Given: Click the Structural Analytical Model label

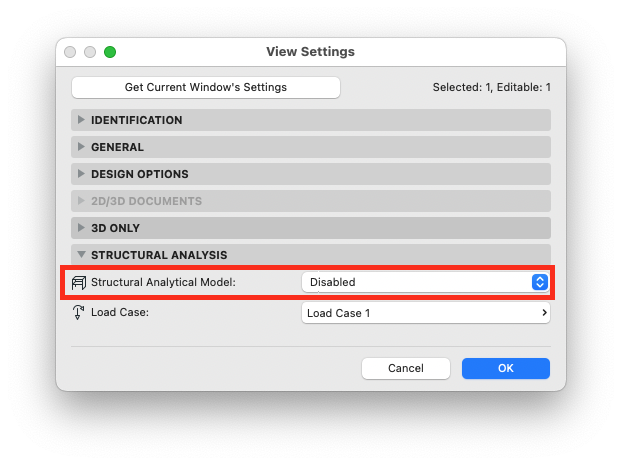Looking at the screenshot, I should click(x=163, y=282).
